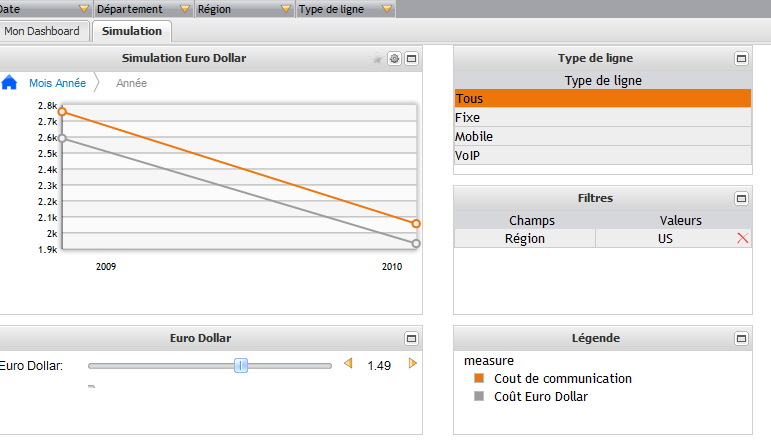Open the Région filter dropdown
Image resolution: width=771 pixels, height=447 pixels.
[287, 9]
